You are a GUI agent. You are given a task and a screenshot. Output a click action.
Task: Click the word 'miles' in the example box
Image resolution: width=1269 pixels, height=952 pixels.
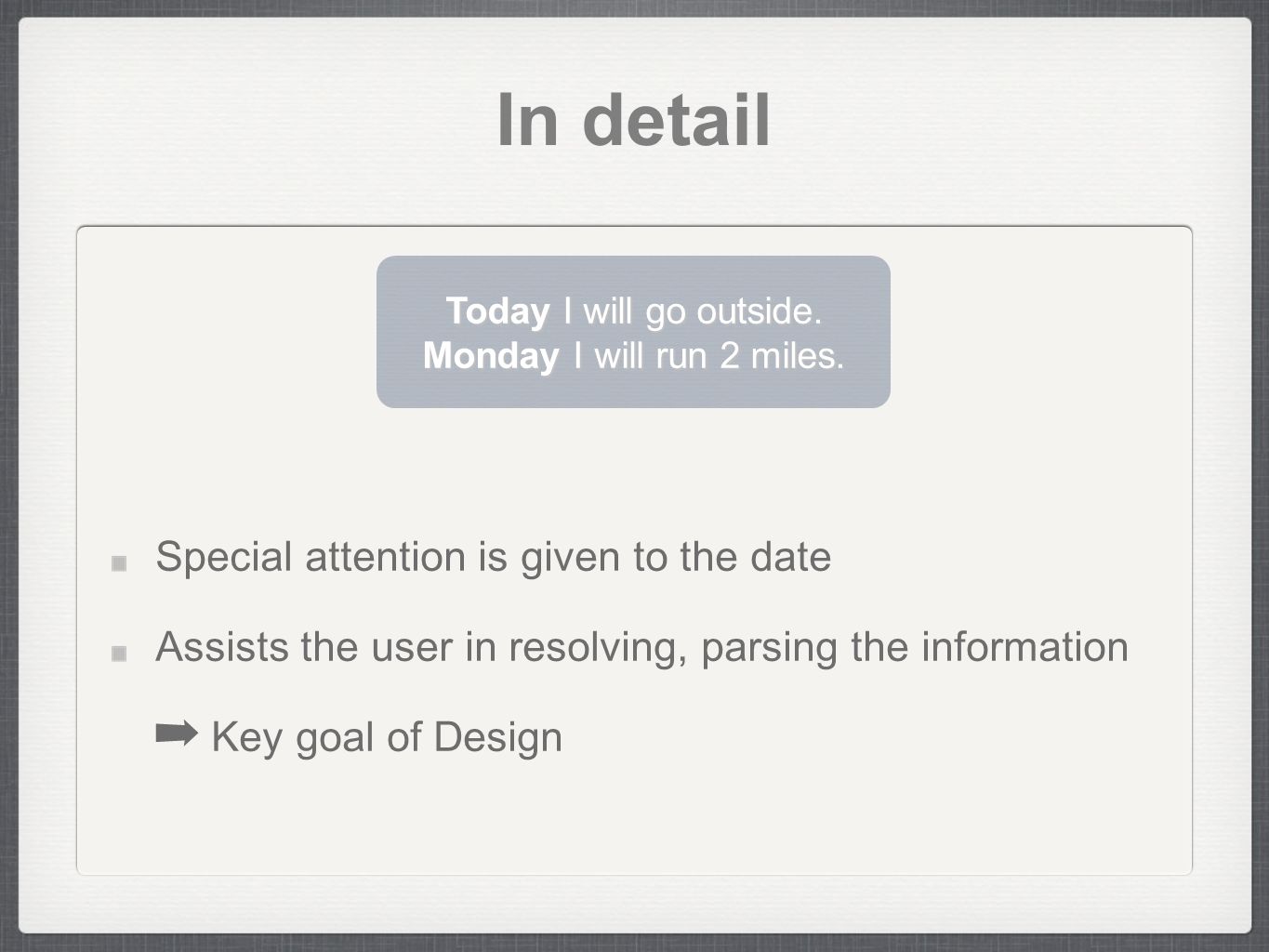(x=798, y=355)
